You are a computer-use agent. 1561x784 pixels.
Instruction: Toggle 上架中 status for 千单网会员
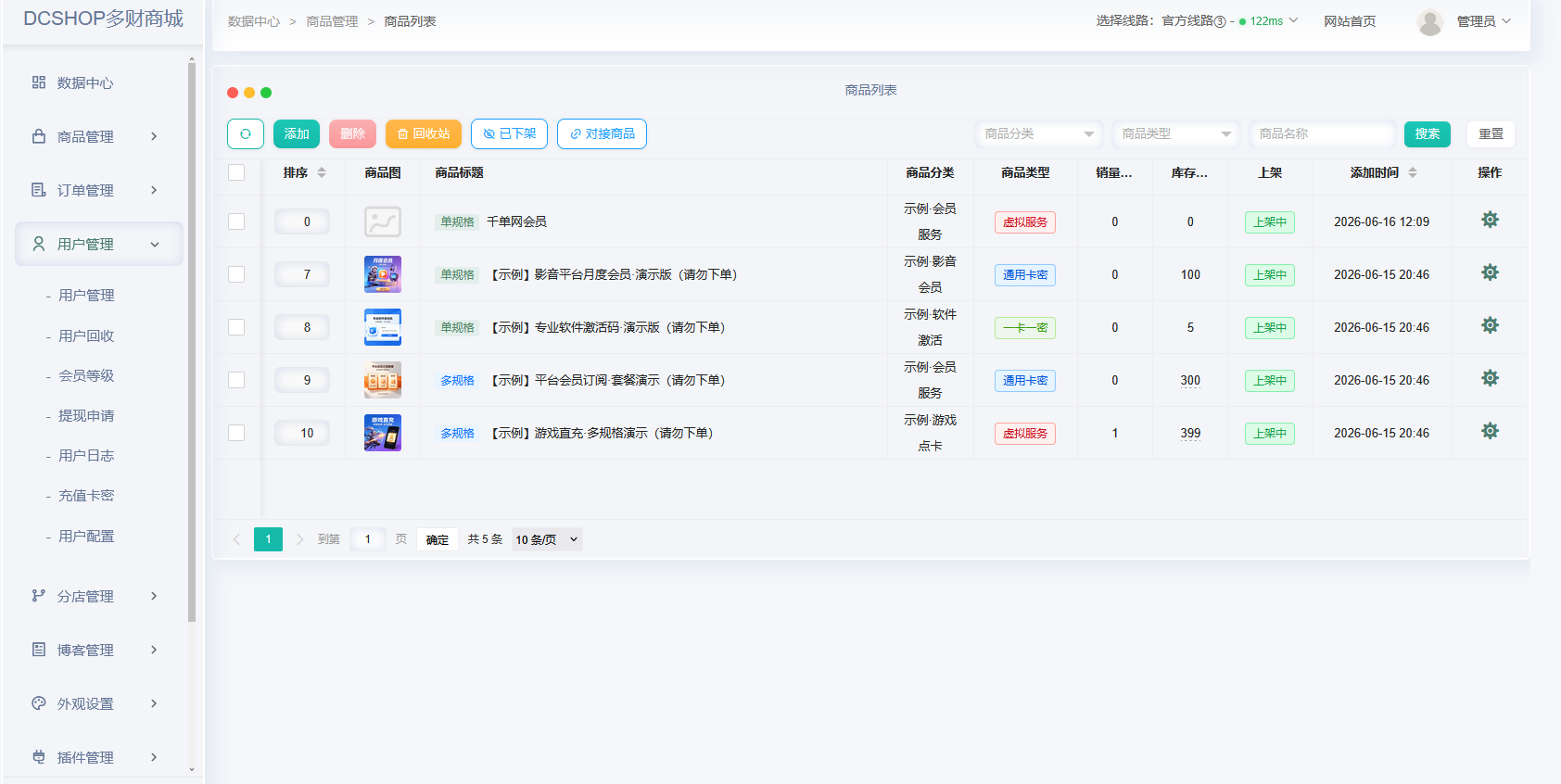[1270, 222]
